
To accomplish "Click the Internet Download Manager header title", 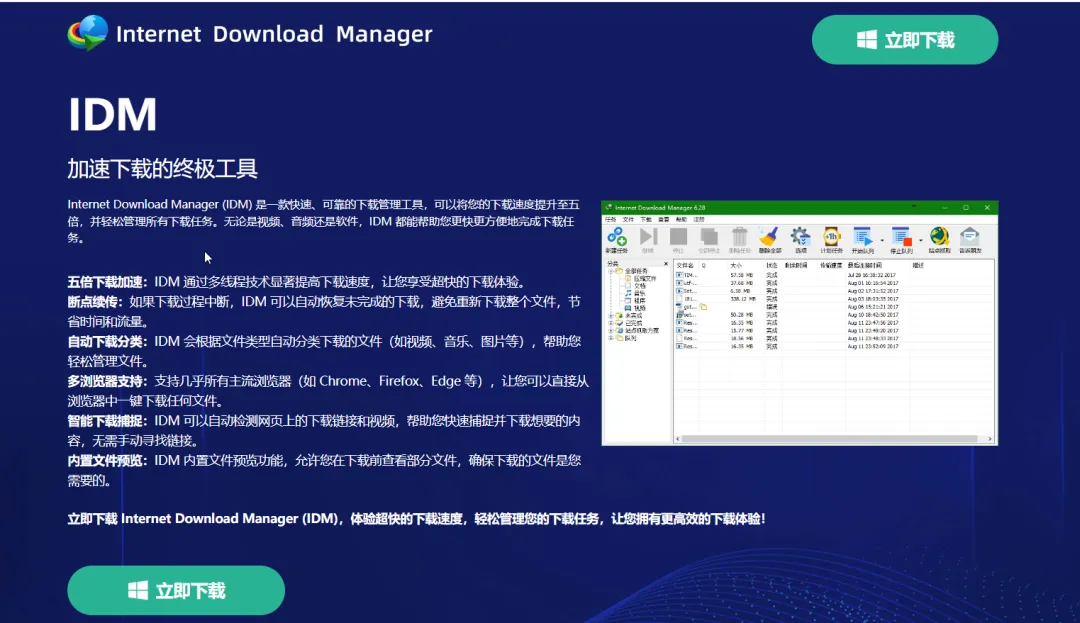I will pos(274,34).
